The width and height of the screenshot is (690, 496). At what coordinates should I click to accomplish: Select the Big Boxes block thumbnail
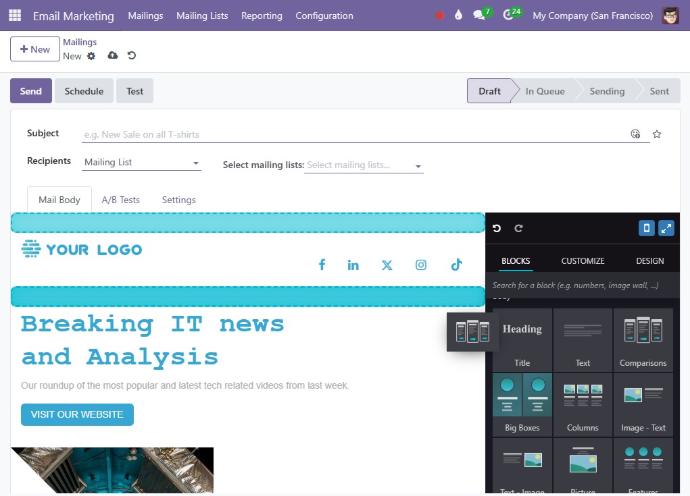click(x=522, y=403)
